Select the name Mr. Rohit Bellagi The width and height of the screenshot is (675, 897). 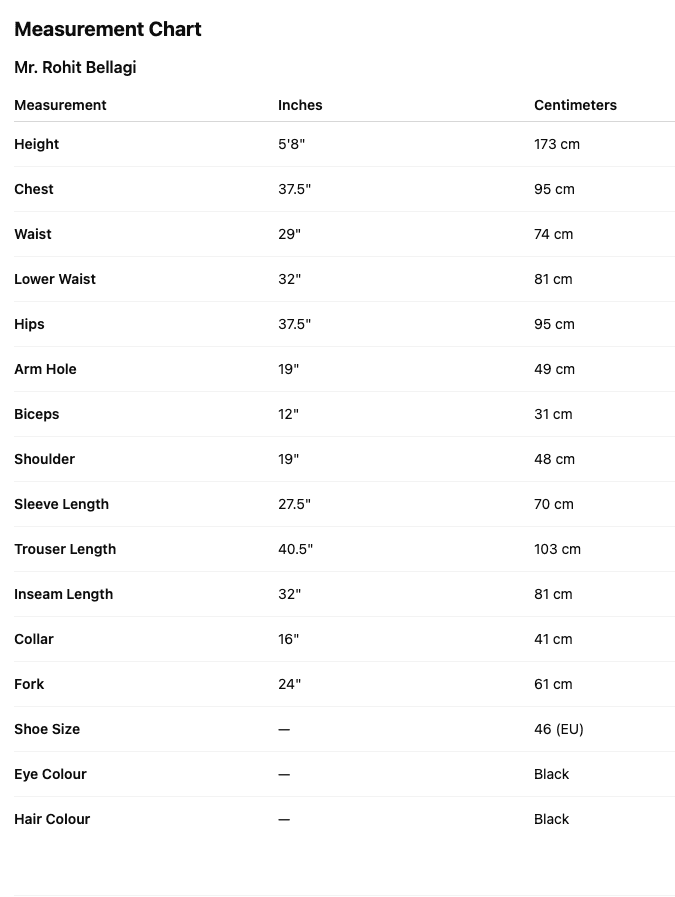[x=75, y=68]
